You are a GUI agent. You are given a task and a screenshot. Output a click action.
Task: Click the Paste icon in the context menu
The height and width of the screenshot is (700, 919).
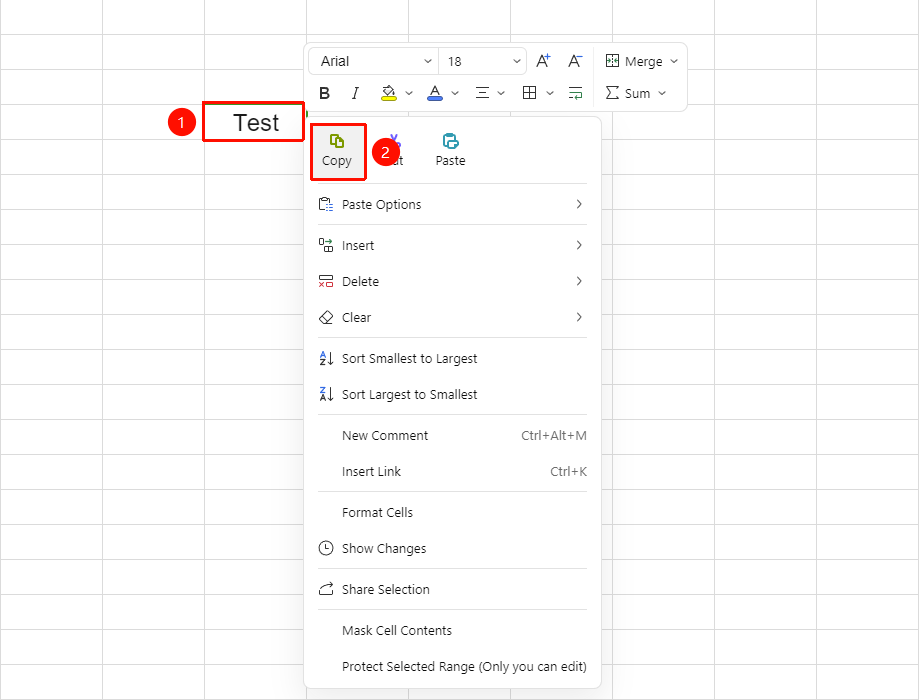point(450,141)
